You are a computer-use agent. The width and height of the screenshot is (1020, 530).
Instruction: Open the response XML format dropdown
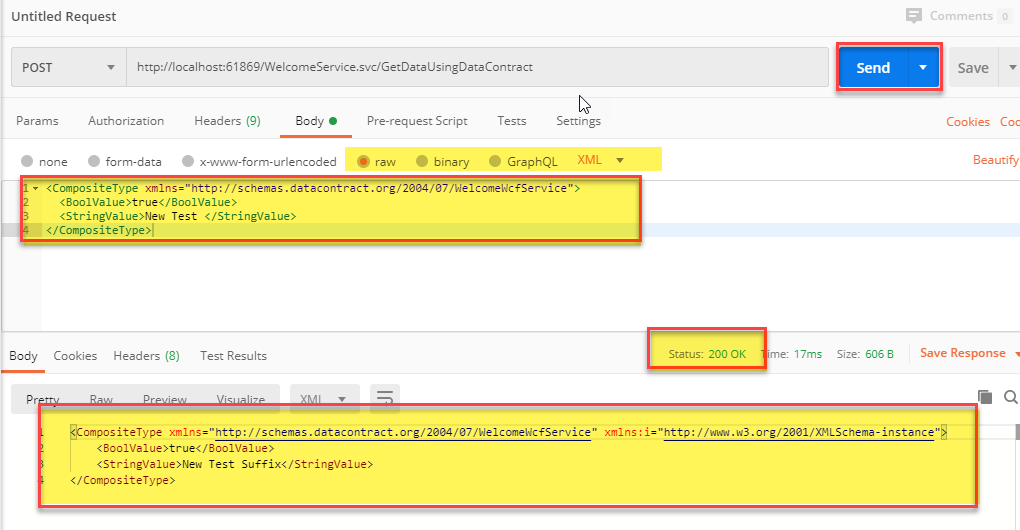click(x=324, y=399)
